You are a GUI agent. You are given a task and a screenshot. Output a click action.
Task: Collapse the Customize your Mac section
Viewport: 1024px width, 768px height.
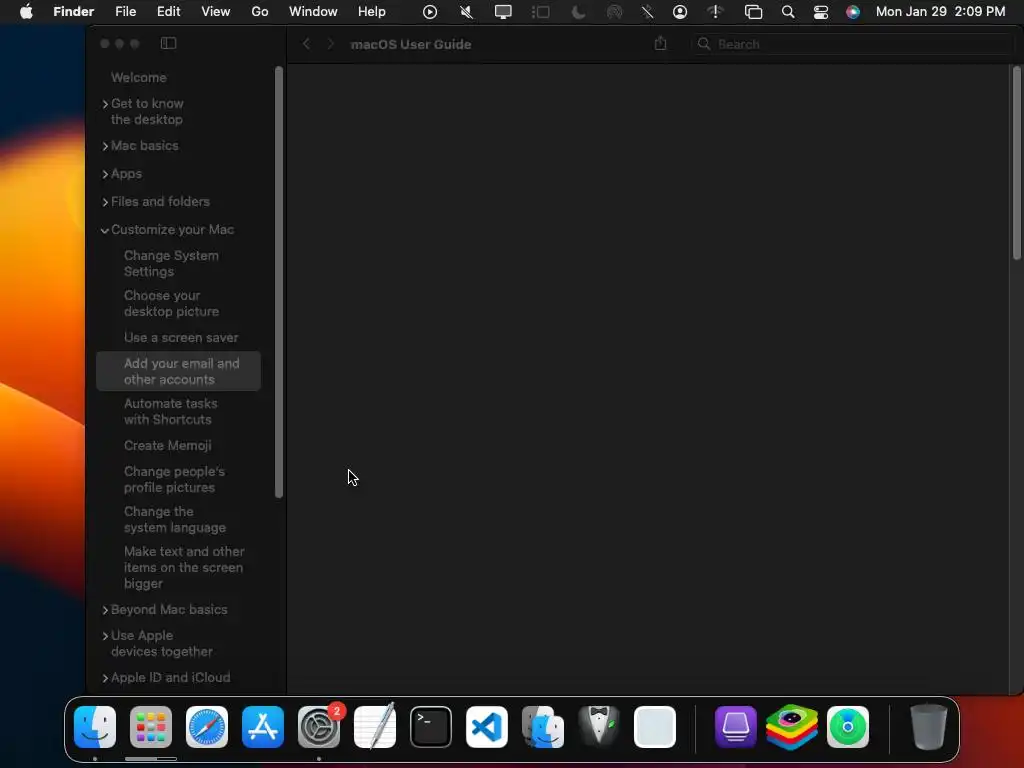pyautogui.click(x=105, y=231)
